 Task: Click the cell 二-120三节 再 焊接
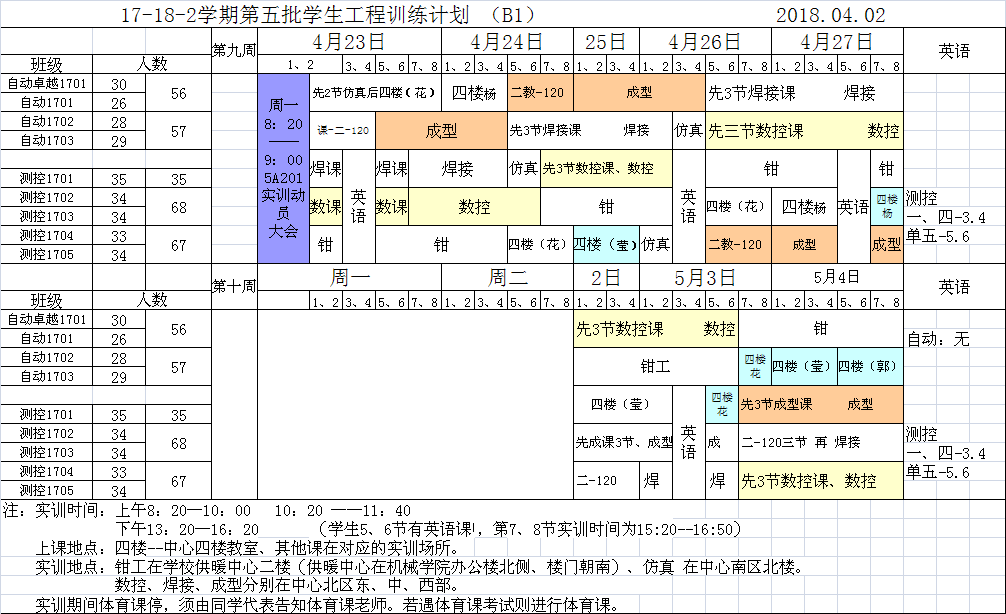(x=821, y=442)
